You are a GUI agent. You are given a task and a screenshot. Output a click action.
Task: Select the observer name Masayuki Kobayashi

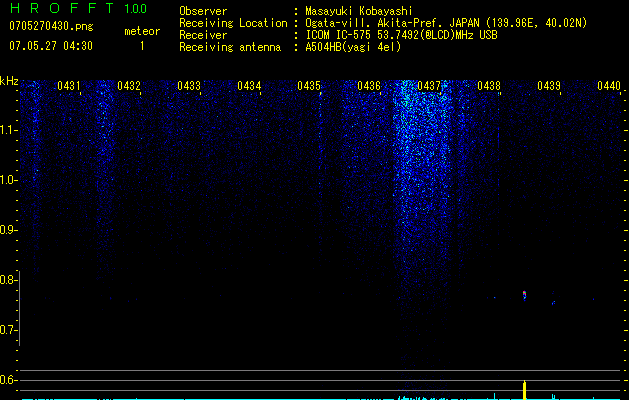[359, 11]
